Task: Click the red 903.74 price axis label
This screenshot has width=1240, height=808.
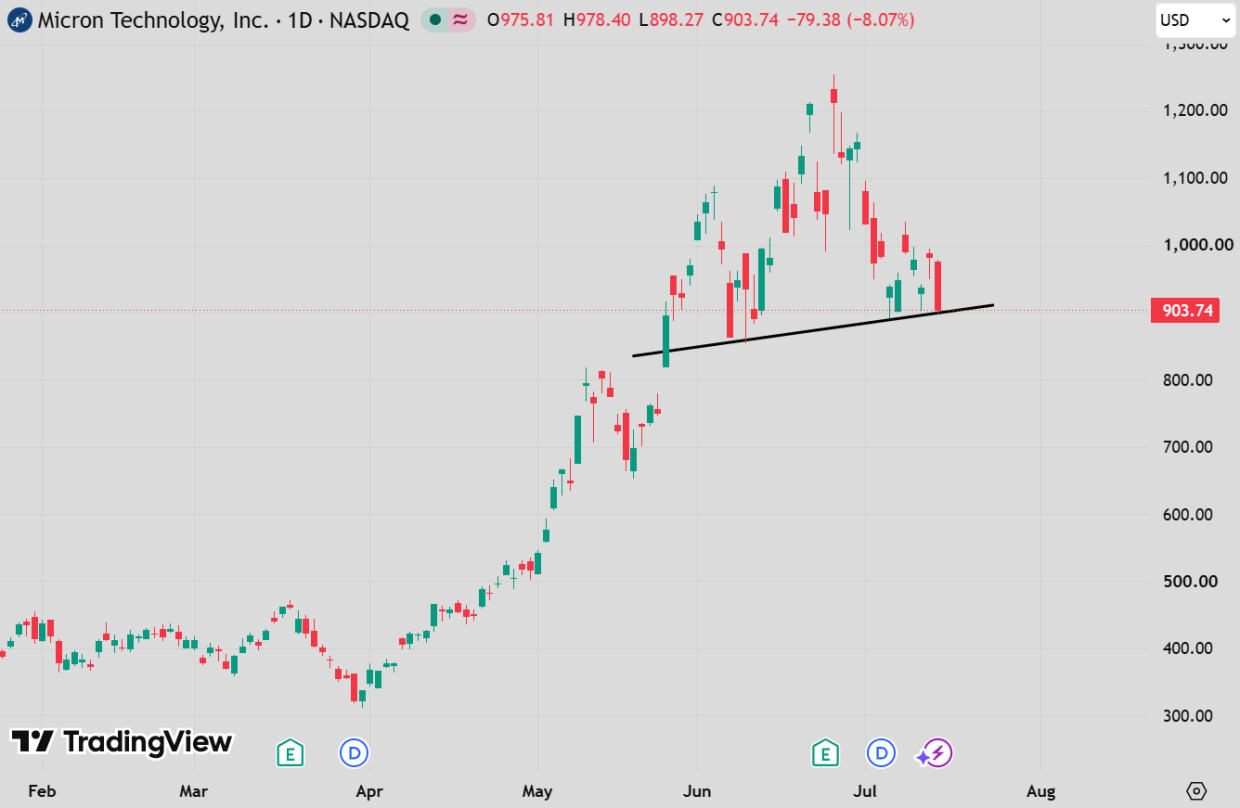Action: point(1186,311)
